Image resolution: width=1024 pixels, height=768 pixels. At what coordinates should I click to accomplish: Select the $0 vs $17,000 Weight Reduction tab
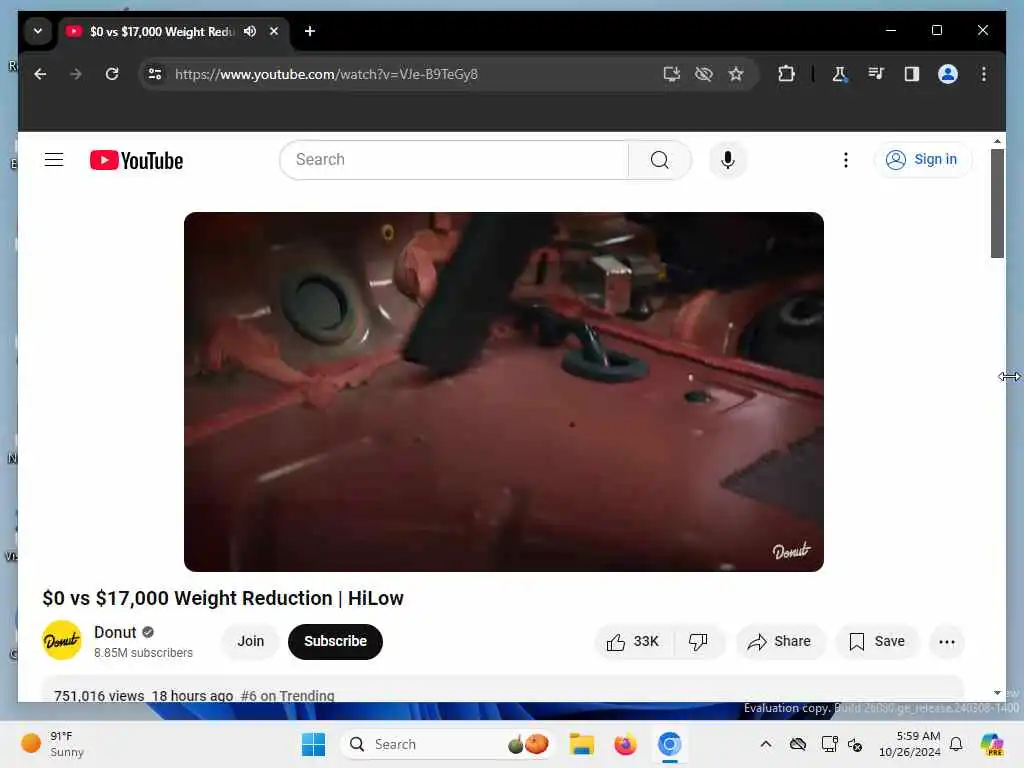click(x=161, y=31)
